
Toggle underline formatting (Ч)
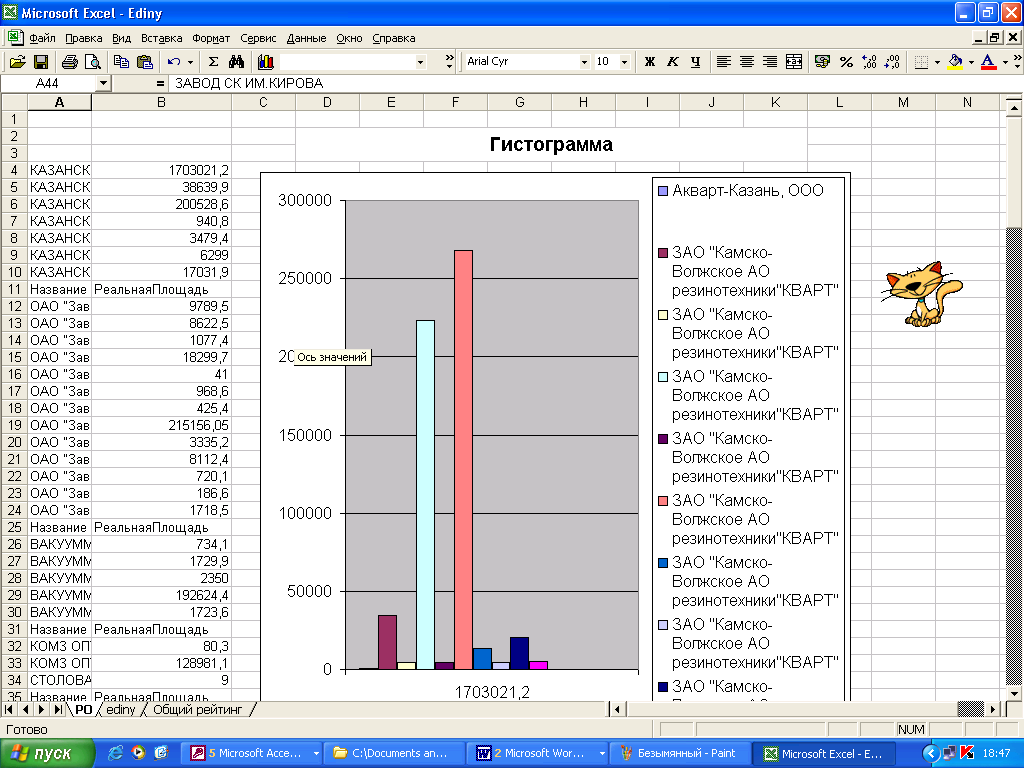point(695,62)
